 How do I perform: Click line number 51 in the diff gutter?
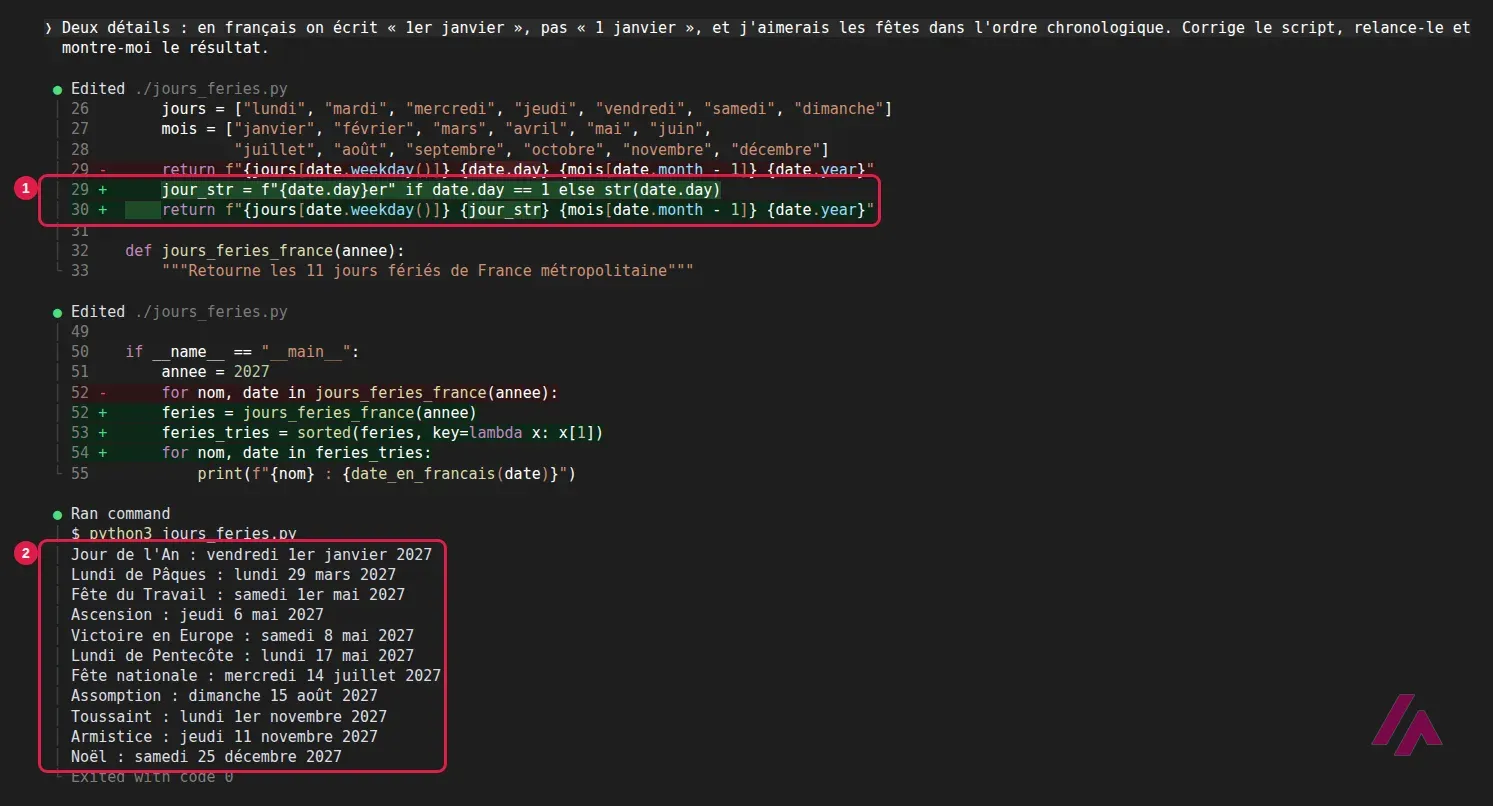[x=80, y=372]
